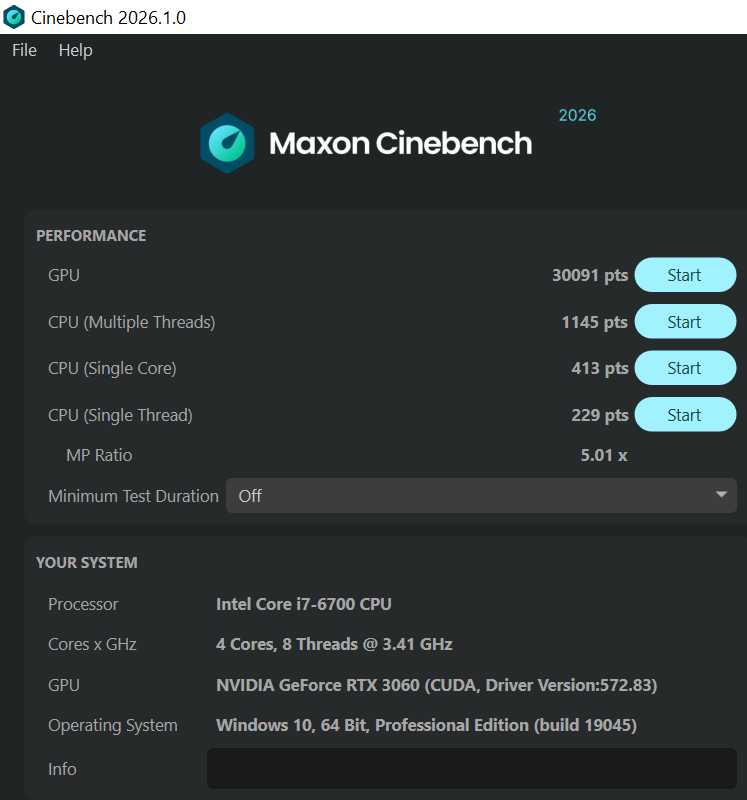This screenshot has width=747, height=800.
Task: Click the Minimum Test Duration label
Action: coord(133,496)
